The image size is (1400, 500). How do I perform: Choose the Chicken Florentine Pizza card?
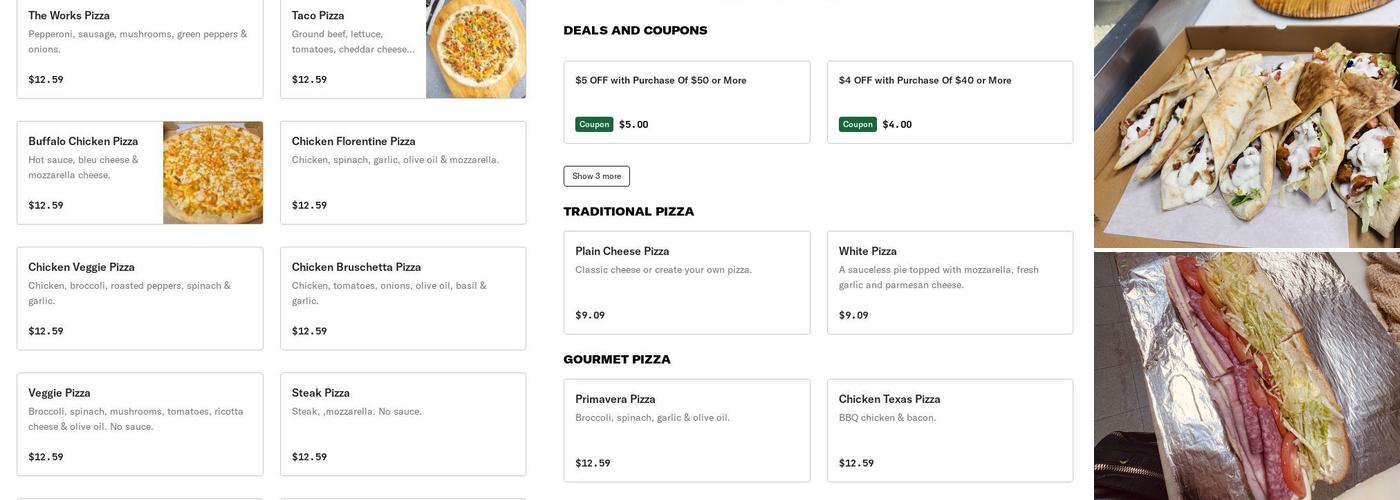[x=403, y=173]
